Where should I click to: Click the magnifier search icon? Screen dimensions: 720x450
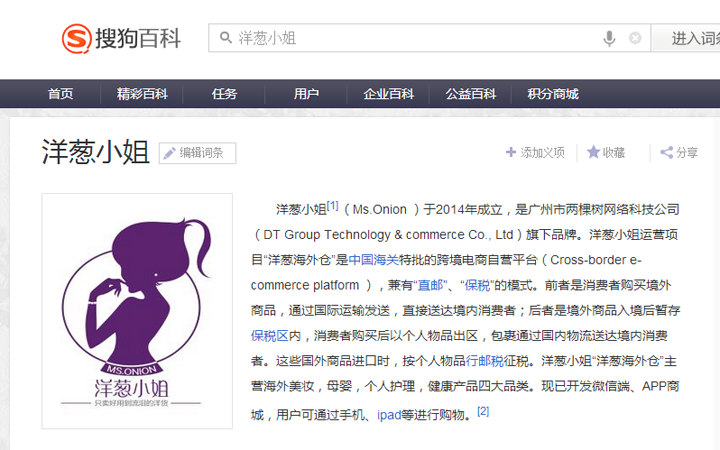click(225, 38)
